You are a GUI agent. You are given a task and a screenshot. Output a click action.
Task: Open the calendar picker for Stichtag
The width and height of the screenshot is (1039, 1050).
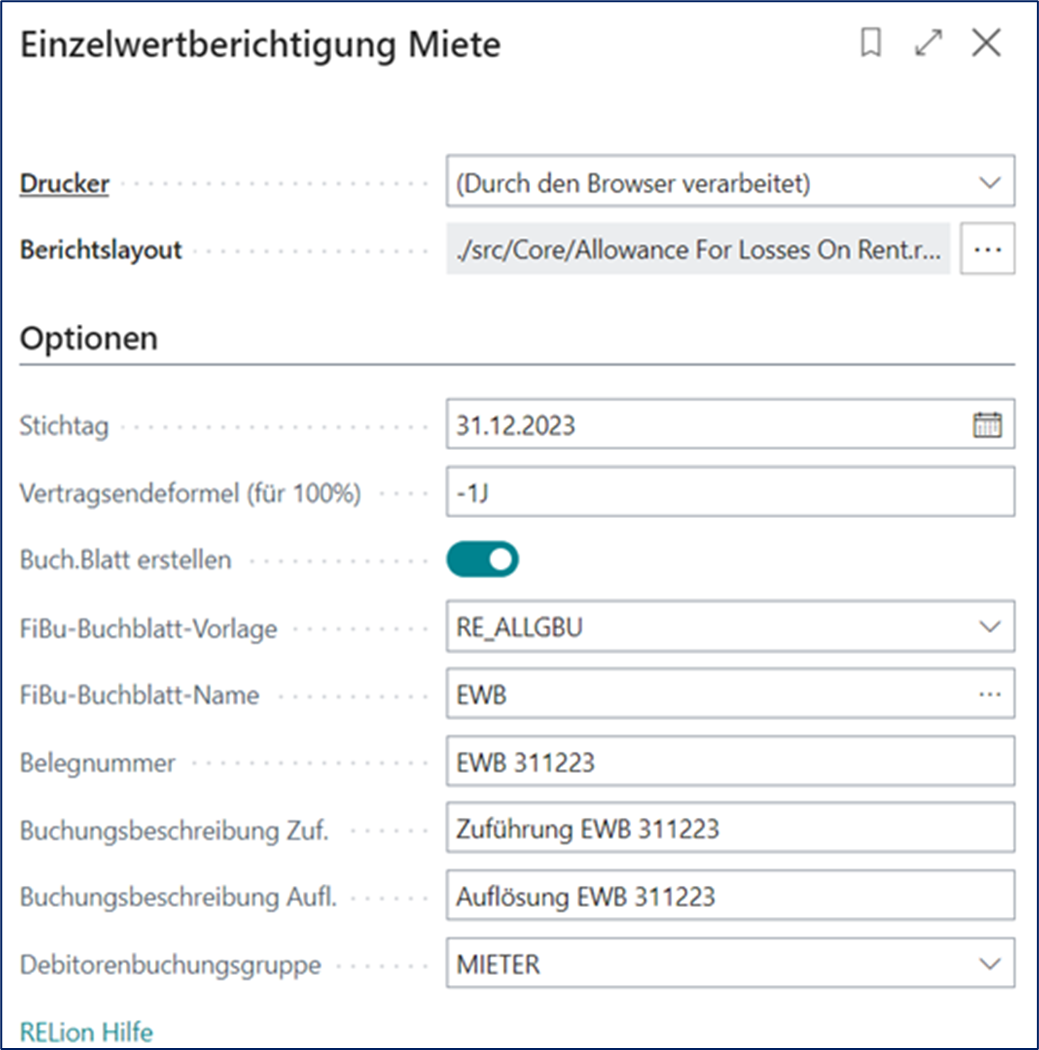coord(987,425)
